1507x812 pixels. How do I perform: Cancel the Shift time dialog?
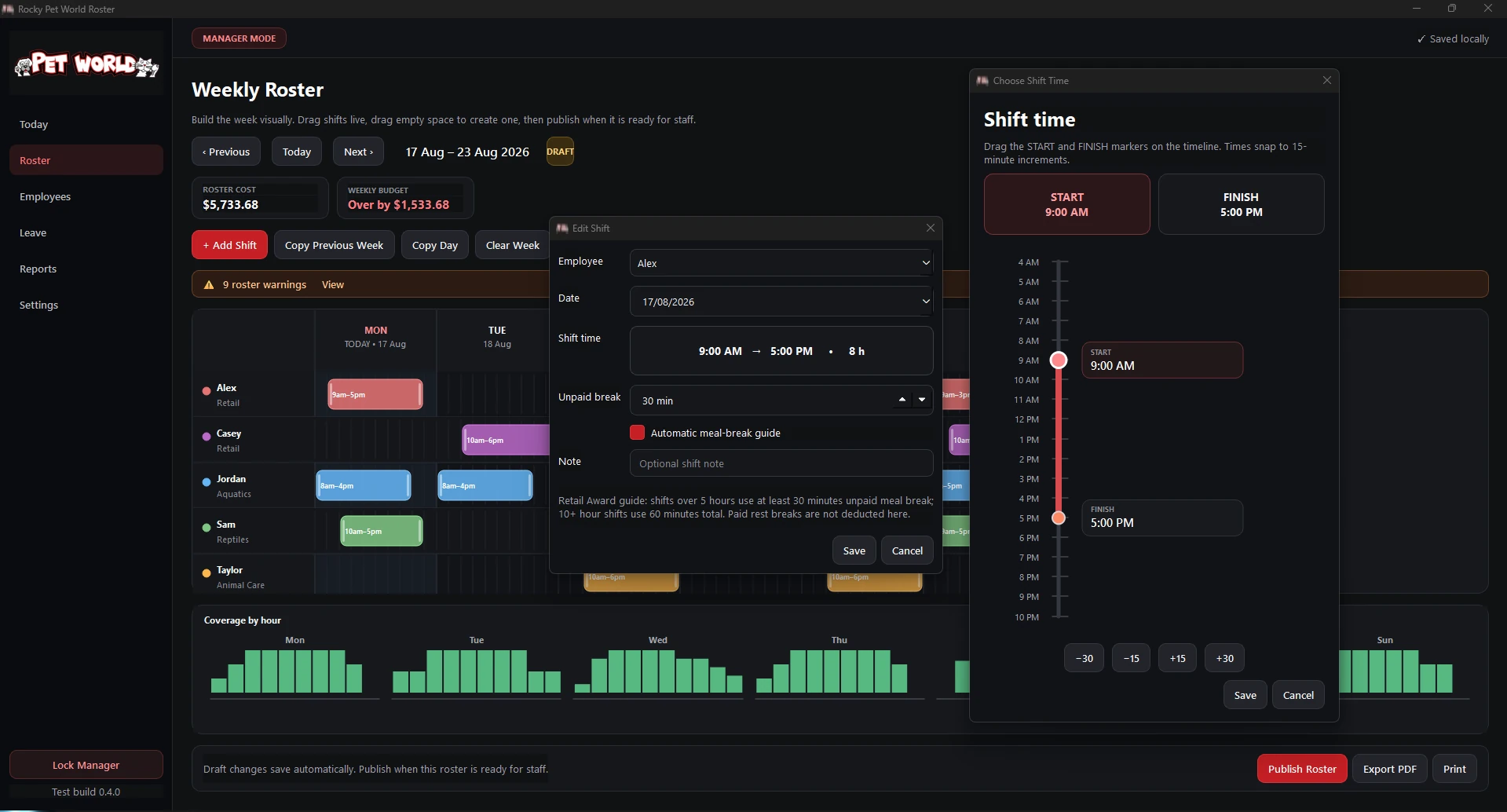coord(1298,695)
